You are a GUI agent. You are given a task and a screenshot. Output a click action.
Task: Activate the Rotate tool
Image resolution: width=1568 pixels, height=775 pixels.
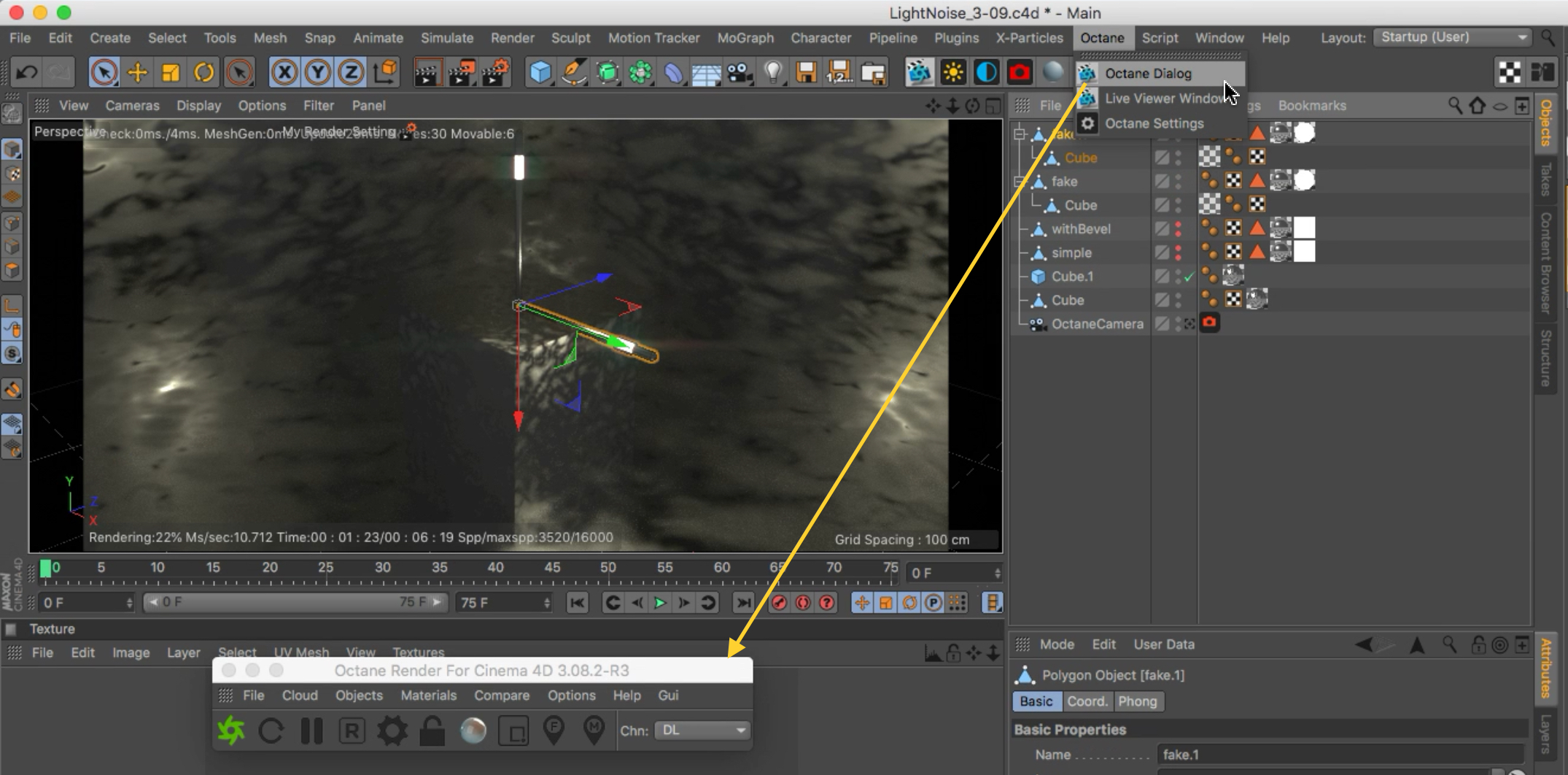(x=204, y=72)
